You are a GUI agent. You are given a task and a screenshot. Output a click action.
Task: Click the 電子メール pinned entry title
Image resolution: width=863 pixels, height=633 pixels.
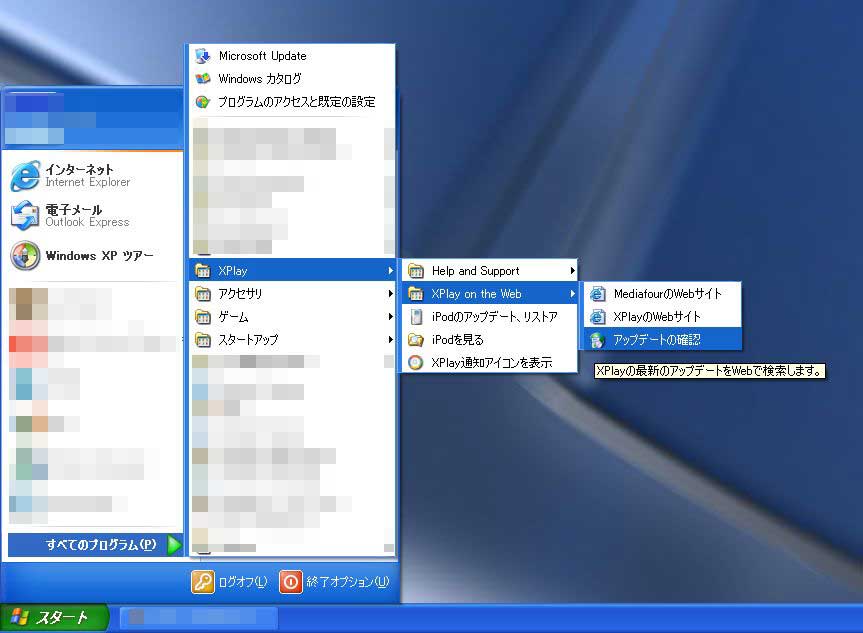point(74,209)
